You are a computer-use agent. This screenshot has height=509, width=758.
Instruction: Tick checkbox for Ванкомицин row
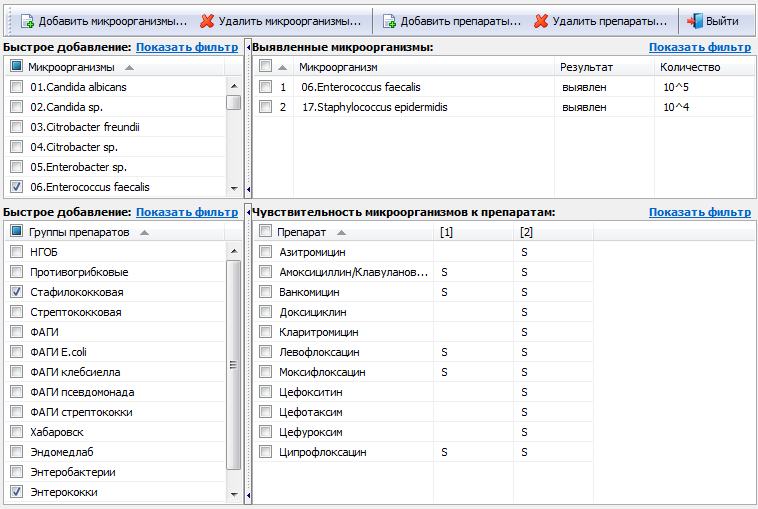pyautogui.click(x=265, y=292)
